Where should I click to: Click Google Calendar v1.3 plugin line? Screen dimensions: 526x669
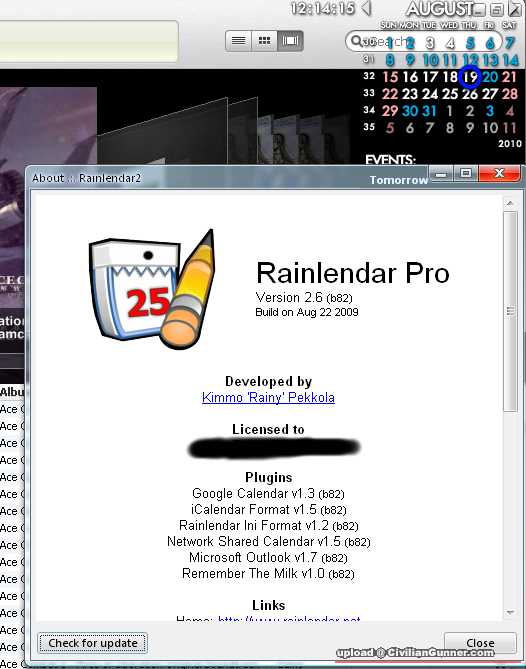tap(268, 494)
